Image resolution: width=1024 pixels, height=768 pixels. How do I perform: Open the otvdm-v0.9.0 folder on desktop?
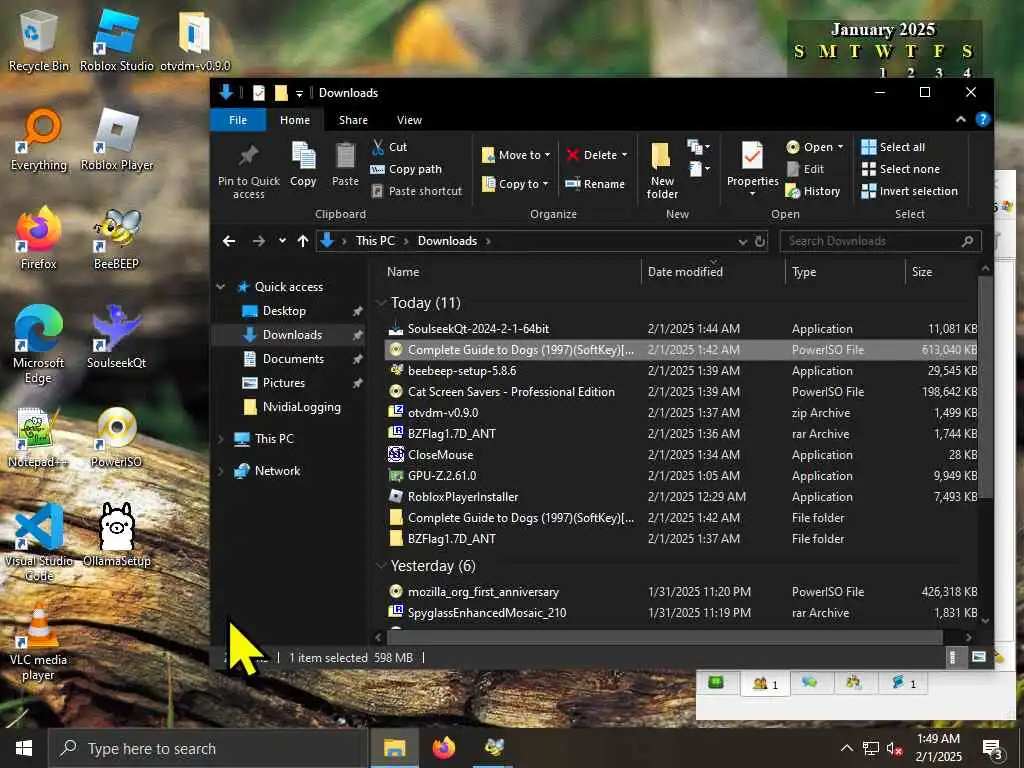pyautogui.click(x=195, y=40)
